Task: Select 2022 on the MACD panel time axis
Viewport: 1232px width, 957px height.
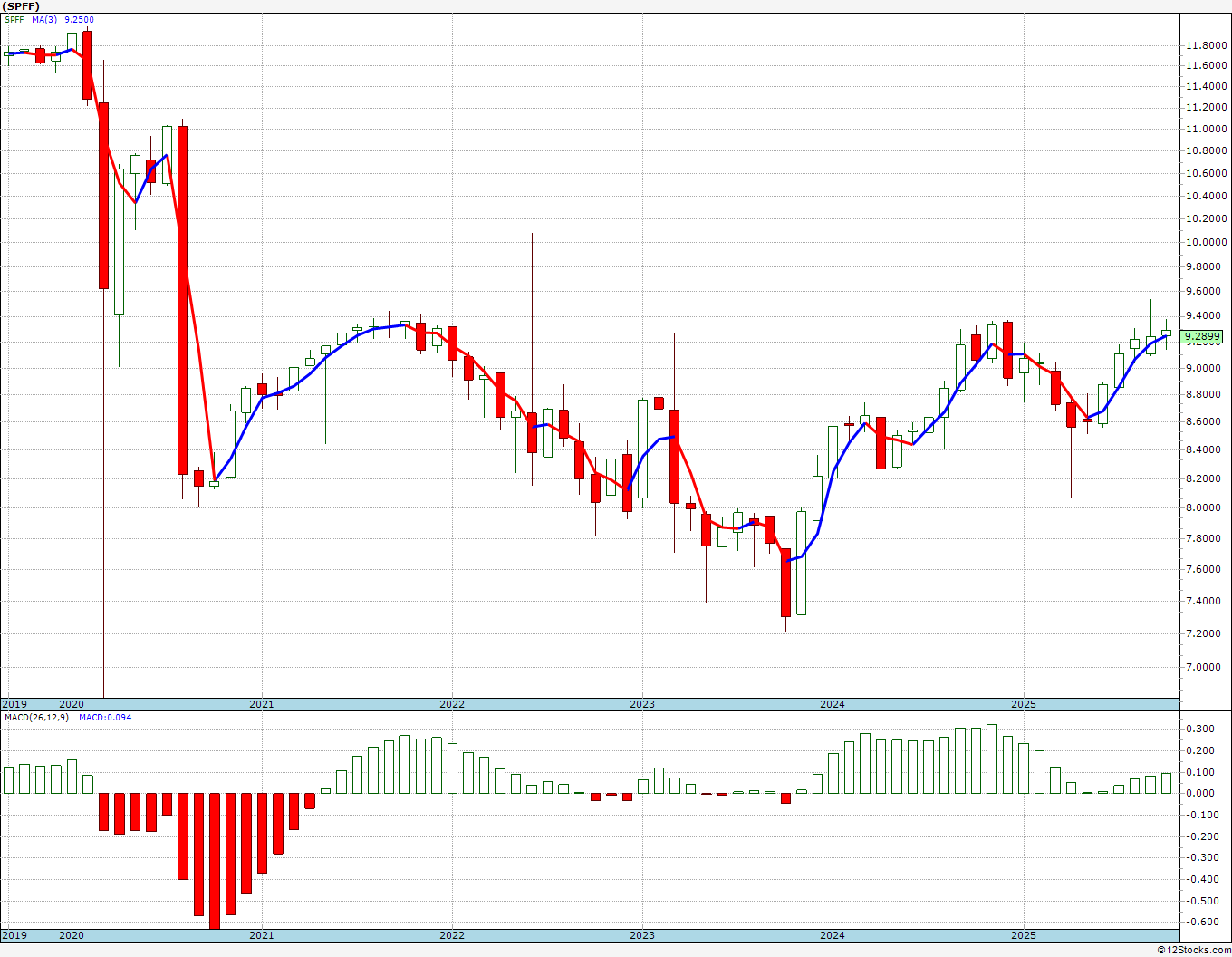Action: click(x=452, y=935)
